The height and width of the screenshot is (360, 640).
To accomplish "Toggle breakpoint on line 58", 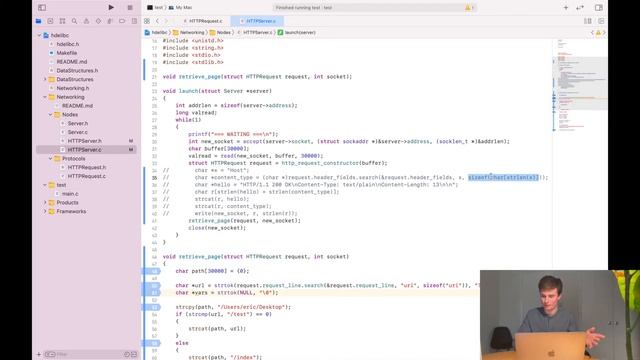I will (x=151, y=343).
